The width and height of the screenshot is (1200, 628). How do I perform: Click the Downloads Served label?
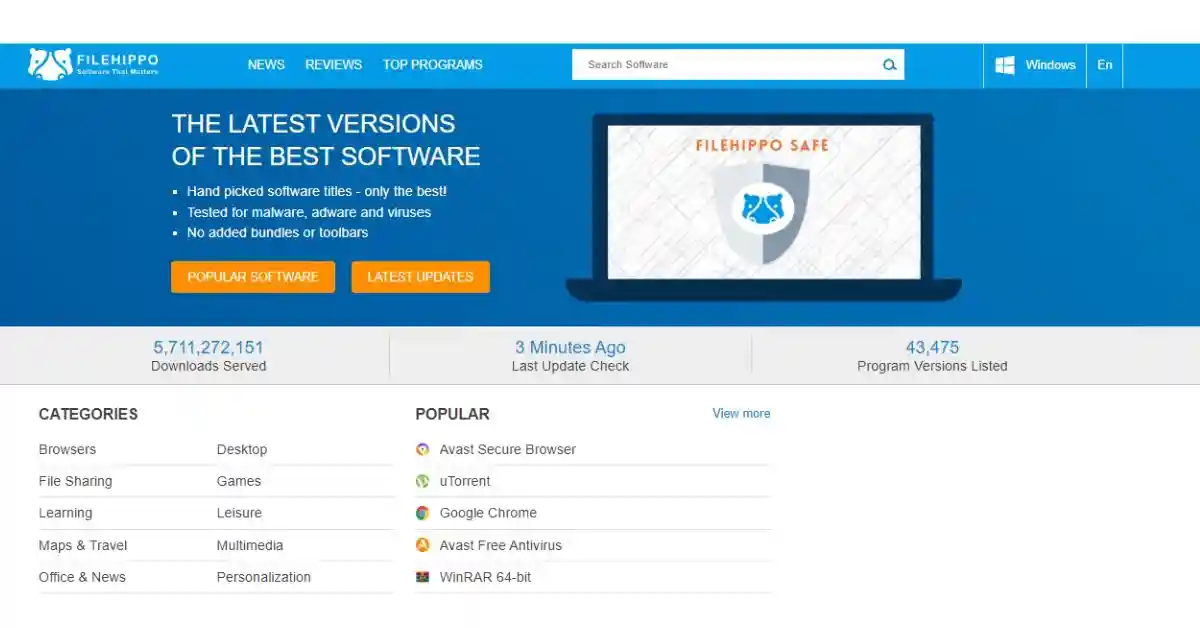pyautogui.click(x=208, y=366)
